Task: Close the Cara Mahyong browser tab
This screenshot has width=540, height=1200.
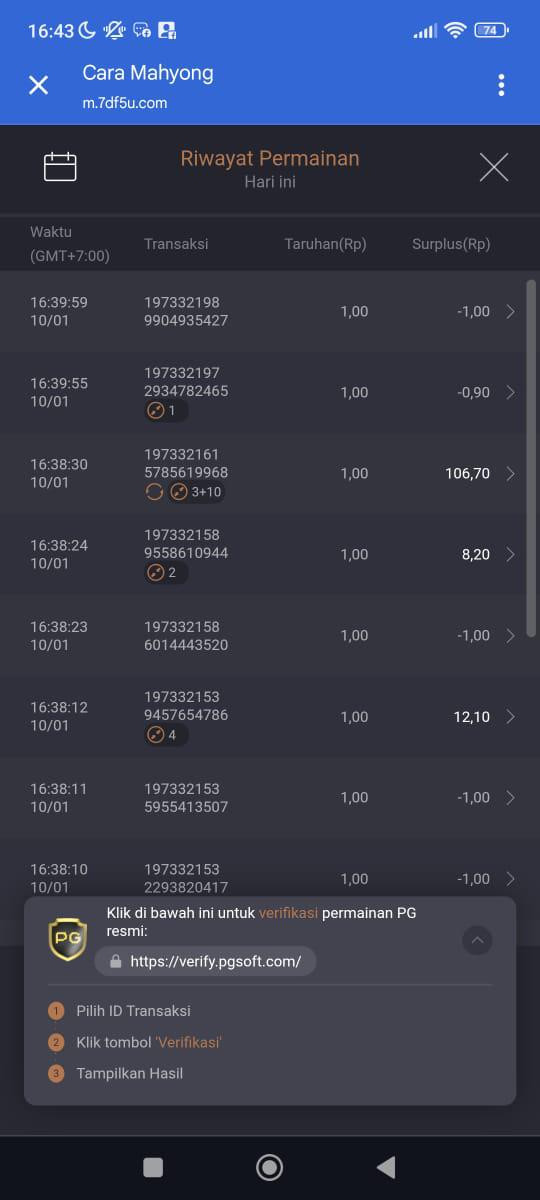Action: [x=38, y=85]
